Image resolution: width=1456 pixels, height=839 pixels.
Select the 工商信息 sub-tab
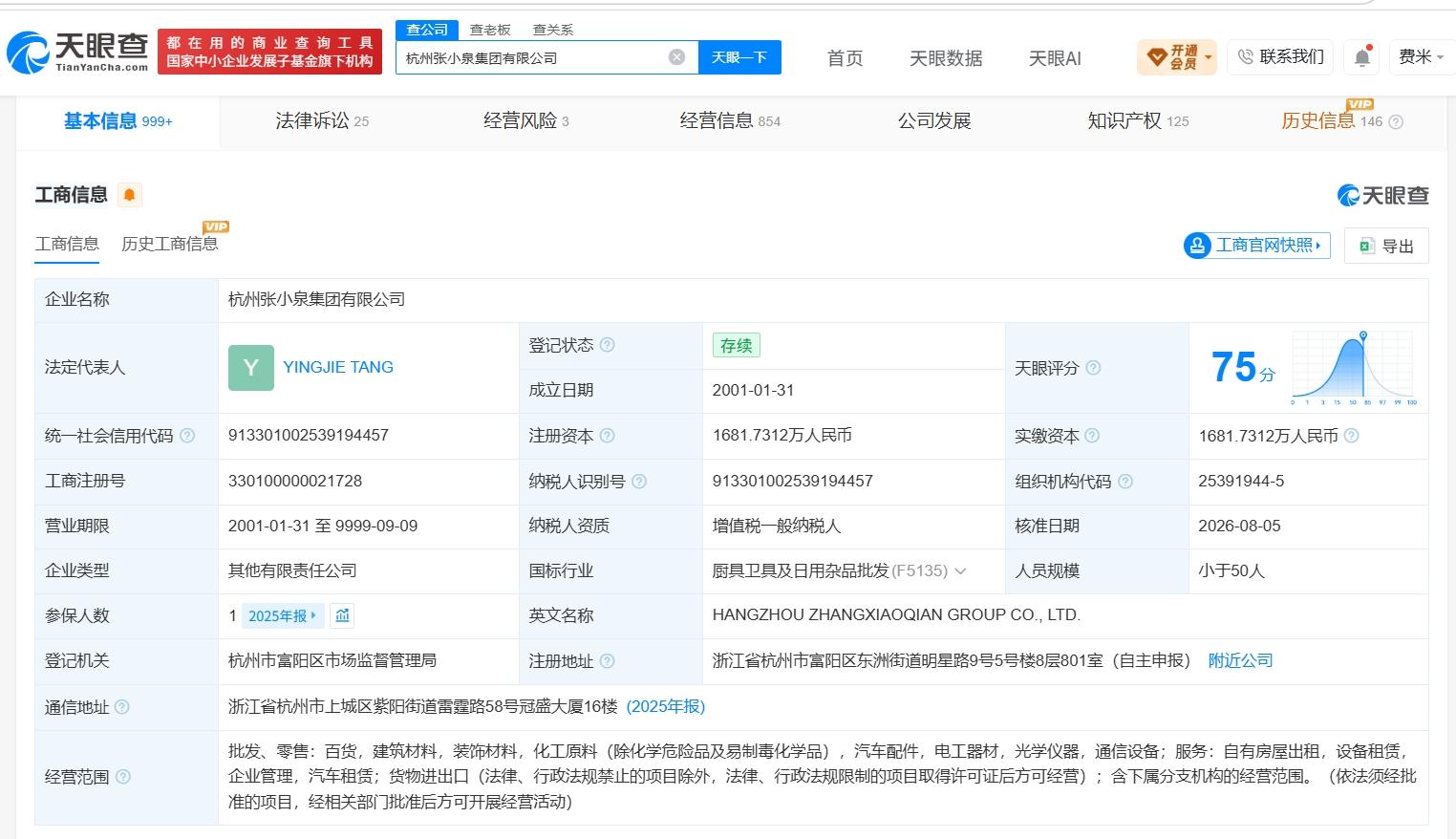tap(67, 244)
